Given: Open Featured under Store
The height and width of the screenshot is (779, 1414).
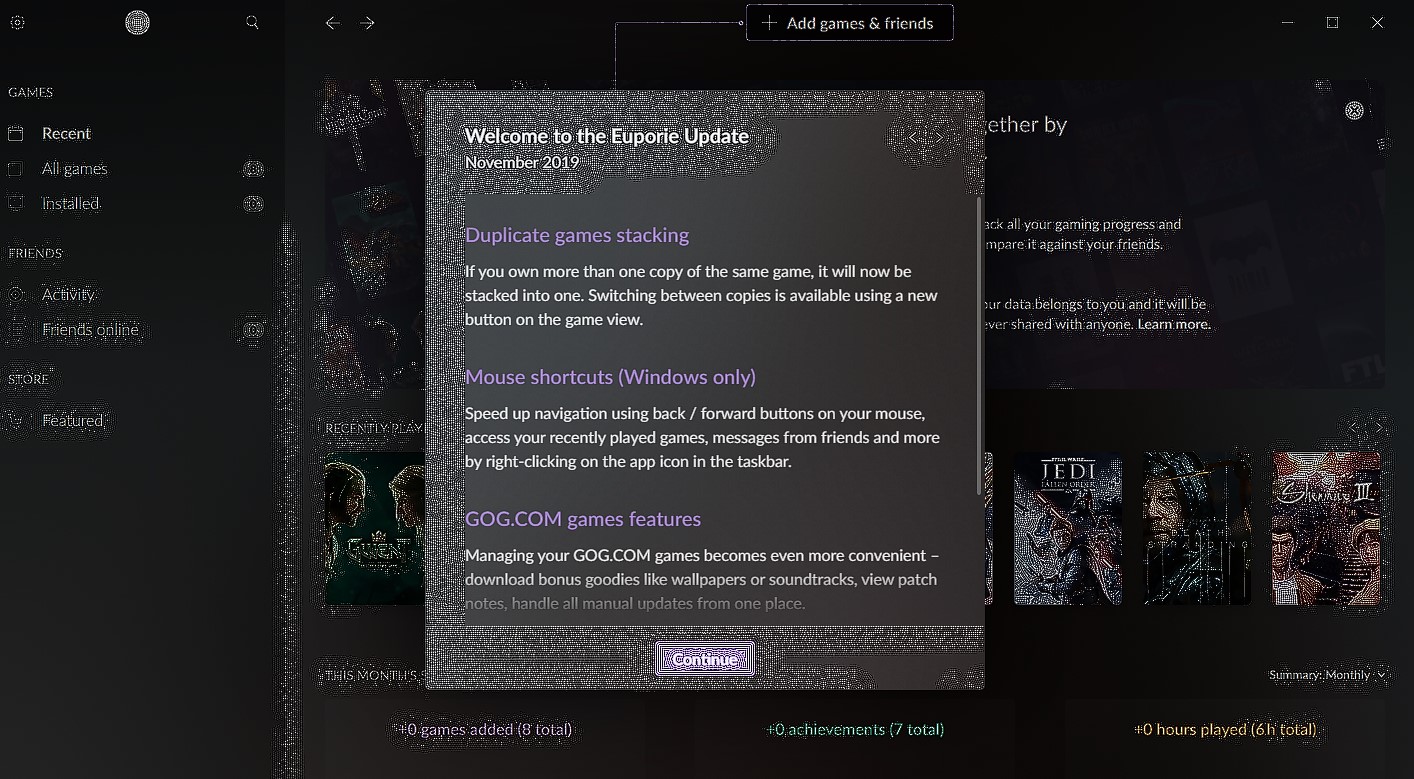Looking at the screenshot, I should coord(72,421).
